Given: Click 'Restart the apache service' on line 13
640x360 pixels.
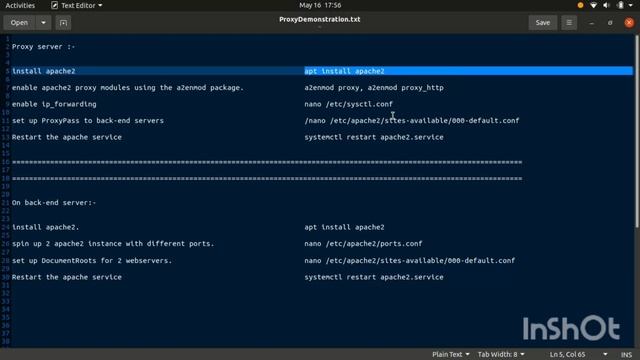Looking at the screenshot, I should click(67, 137).
